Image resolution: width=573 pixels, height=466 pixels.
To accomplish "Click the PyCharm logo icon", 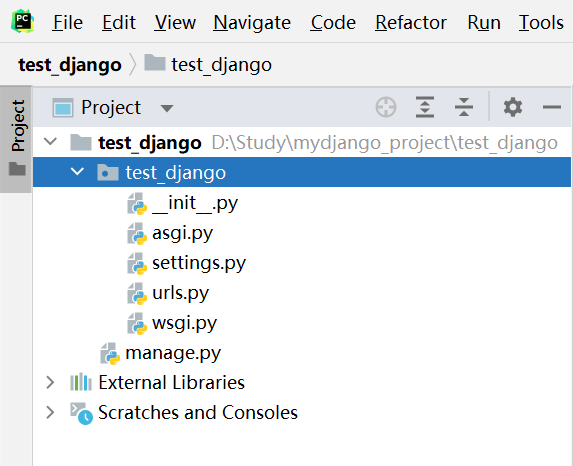I will point(23,22).
